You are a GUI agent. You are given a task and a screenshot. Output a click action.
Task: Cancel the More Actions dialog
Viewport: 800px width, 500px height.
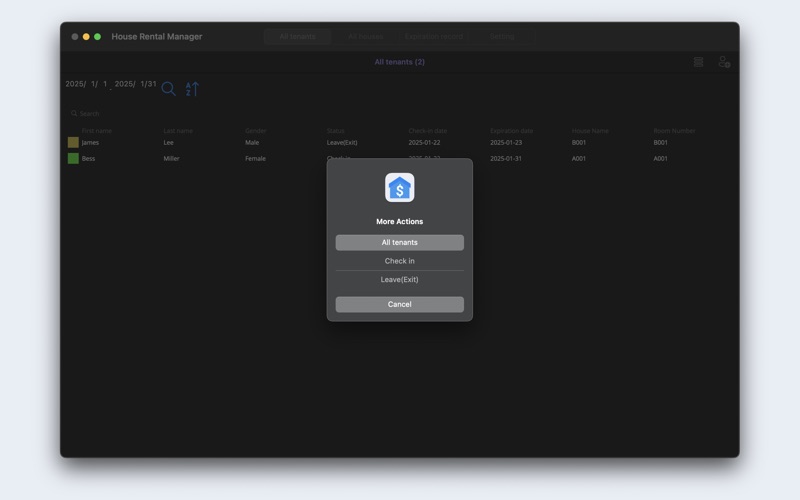pos(399,304)
